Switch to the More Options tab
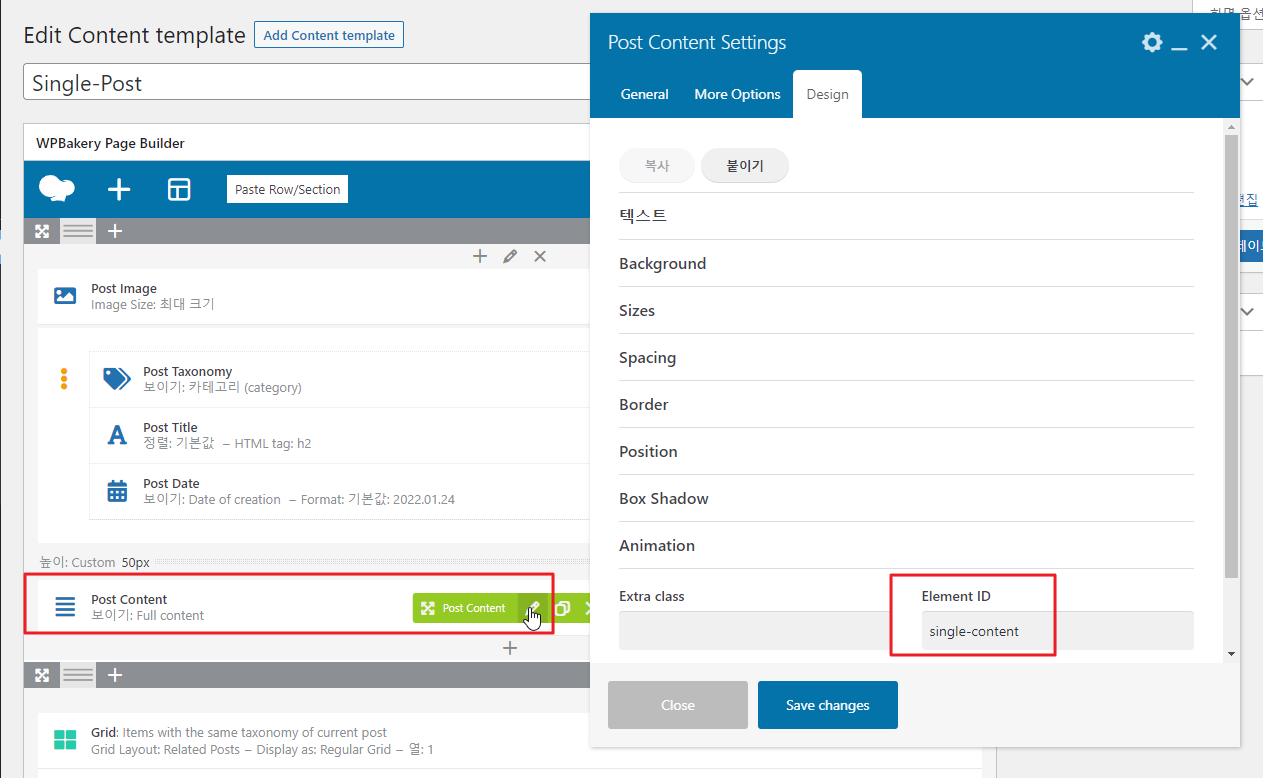 pyautogui.click(x=738, y=94)
